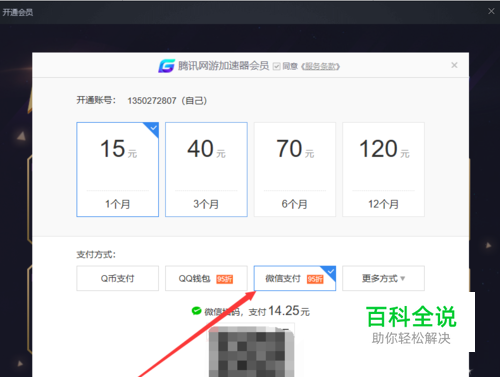Select the 40元 3个月 plan
The width and height of the screenshot is (500, 377).
[x=206, y=169]
